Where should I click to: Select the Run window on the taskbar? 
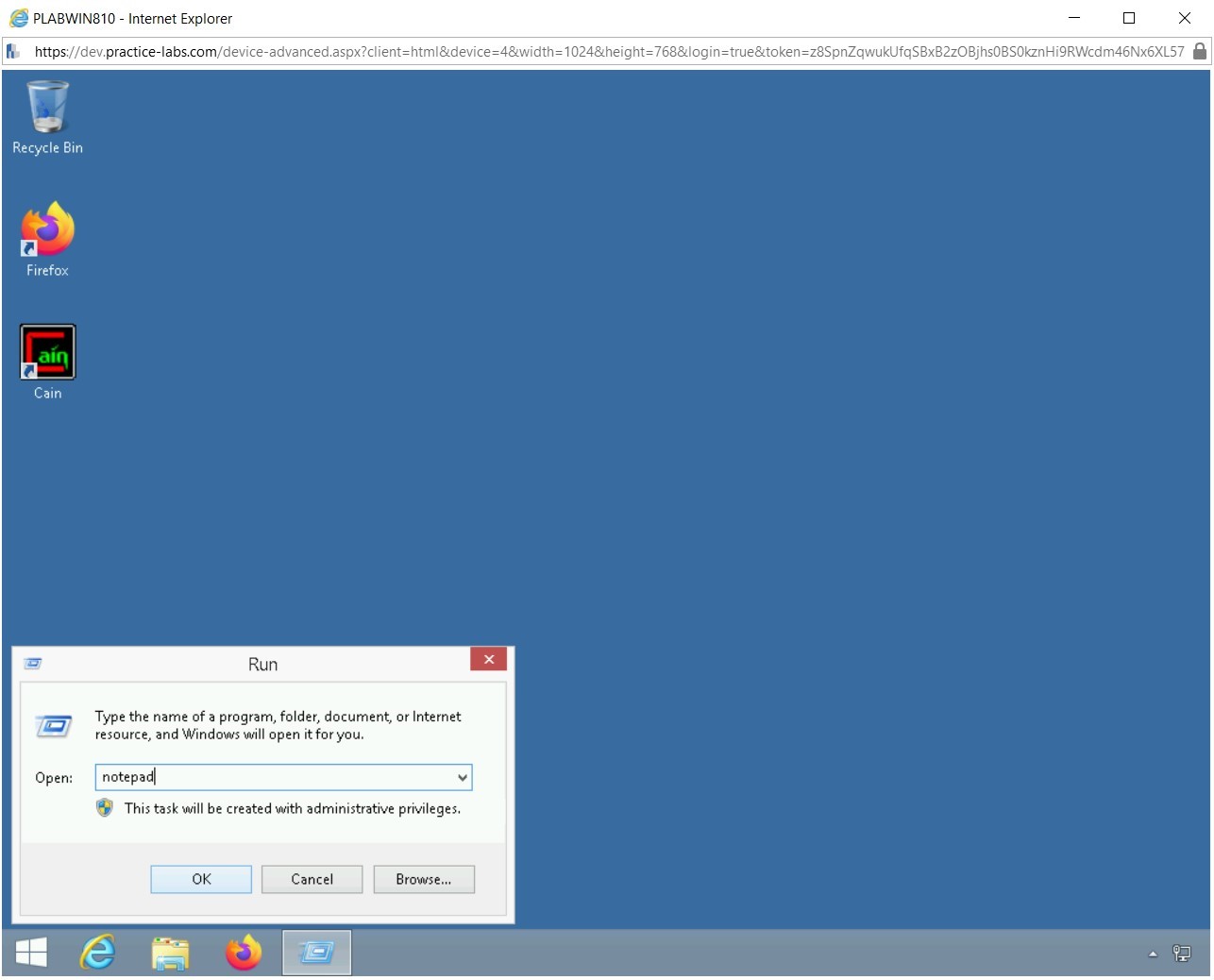point(316,952)
